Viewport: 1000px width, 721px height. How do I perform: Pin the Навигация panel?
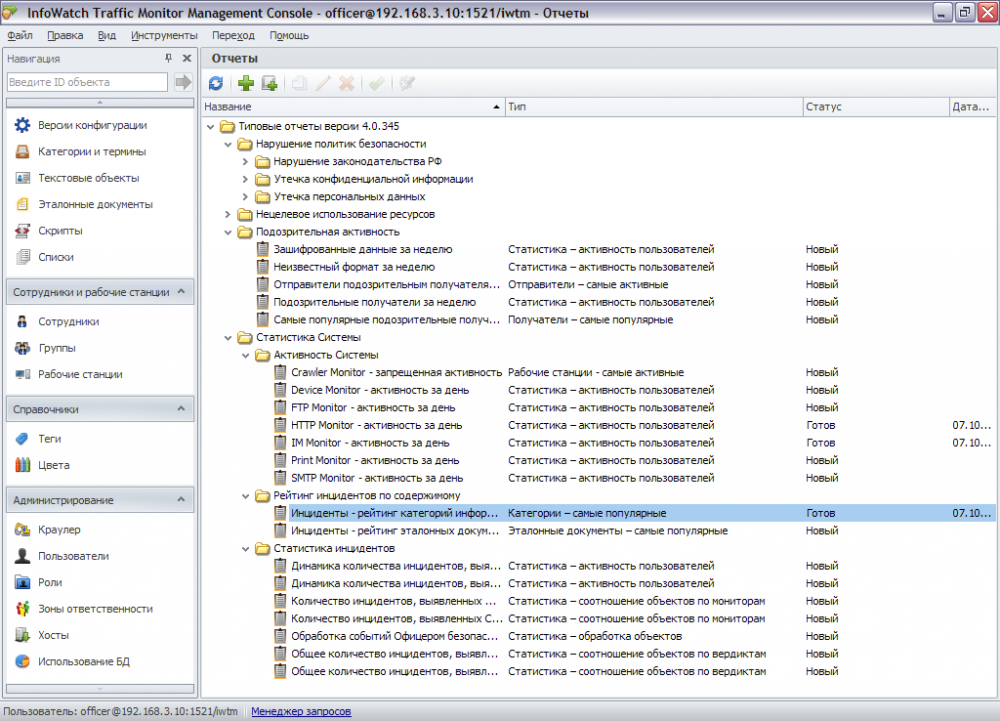pos(168,59)
